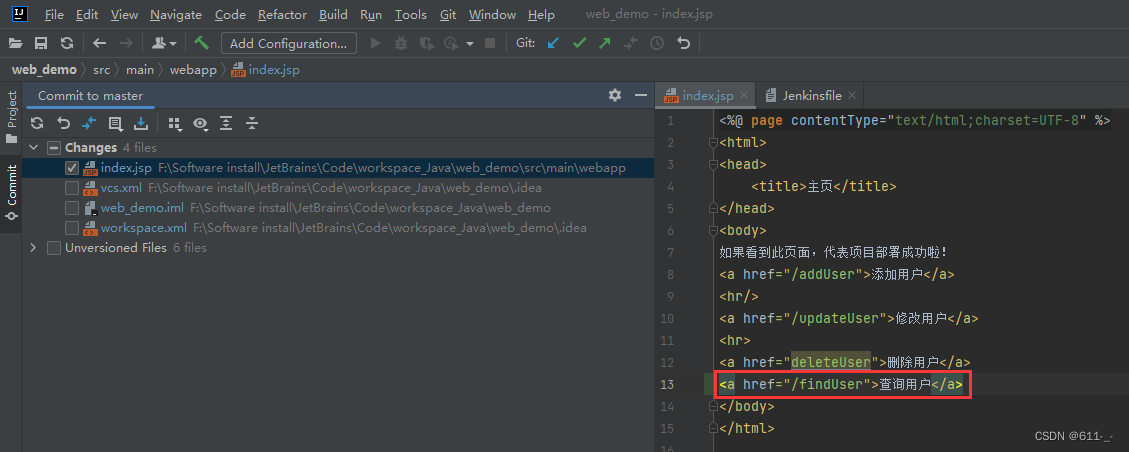Click the Changelists icon in Commit panel

pyautogui.click(x=115, y=124)
